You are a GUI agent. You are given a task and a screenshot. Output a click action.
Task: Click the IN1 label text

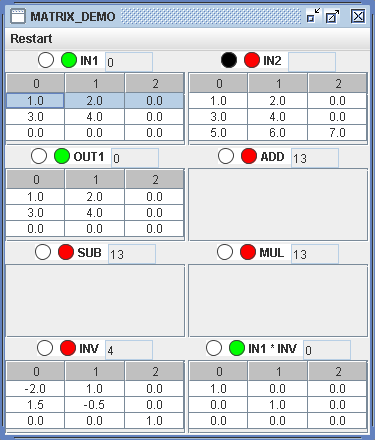[89, 61]
